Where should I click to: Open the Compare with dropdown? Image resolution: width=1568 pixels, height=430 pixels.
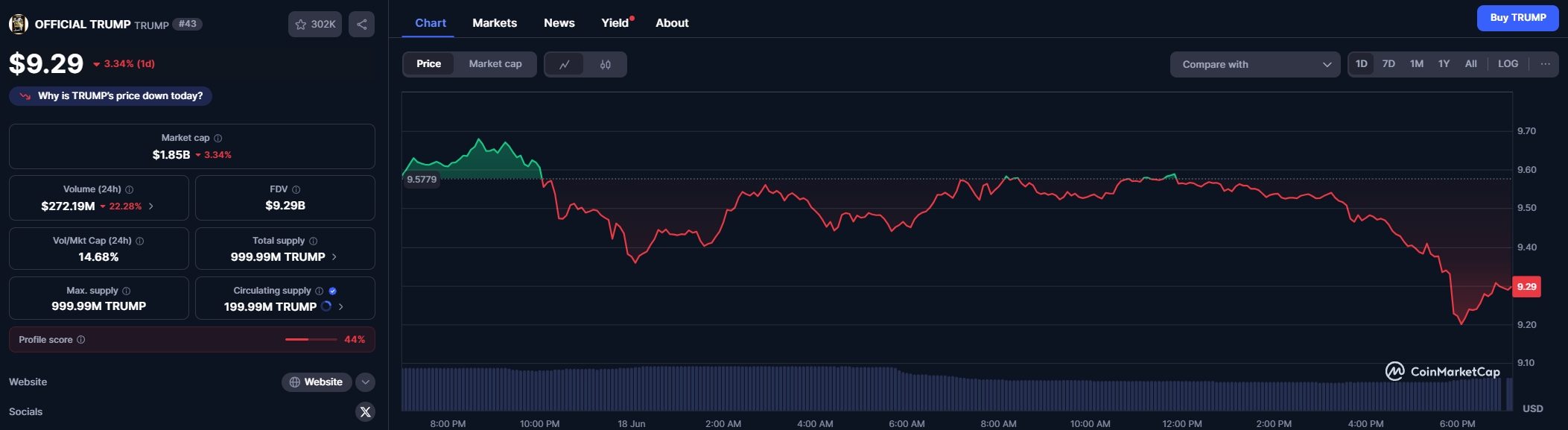[1255, 64]
